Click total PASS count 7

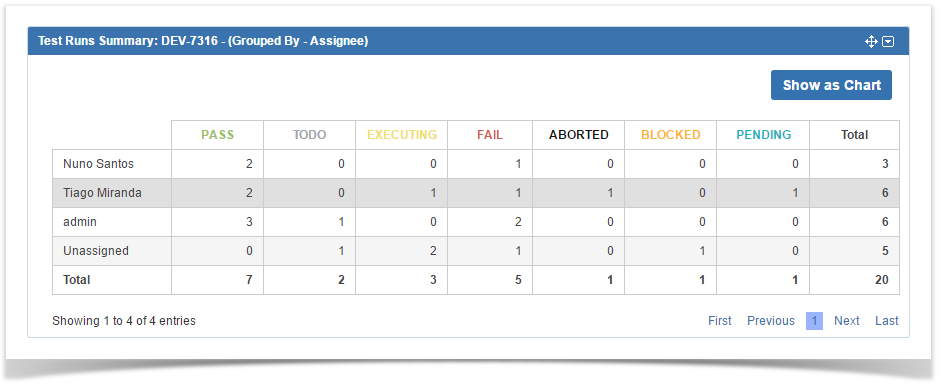(250, 280)
